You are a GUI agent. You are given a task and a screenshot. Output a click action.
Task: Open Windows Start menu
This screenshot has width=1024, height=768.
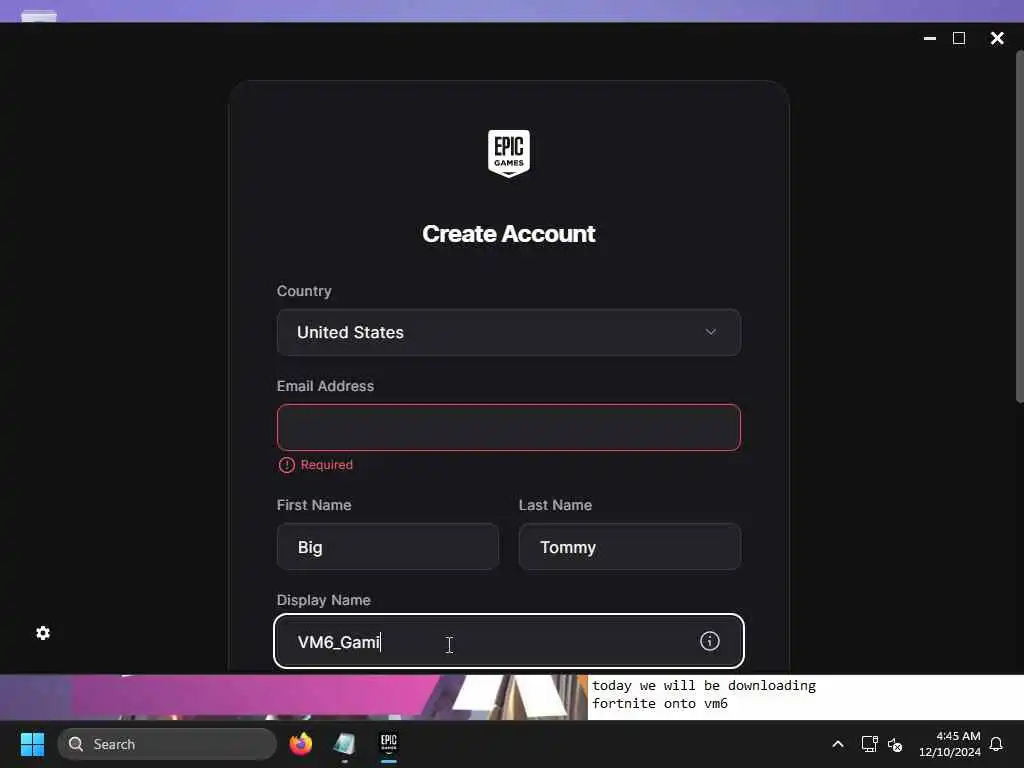click(32, 744)
